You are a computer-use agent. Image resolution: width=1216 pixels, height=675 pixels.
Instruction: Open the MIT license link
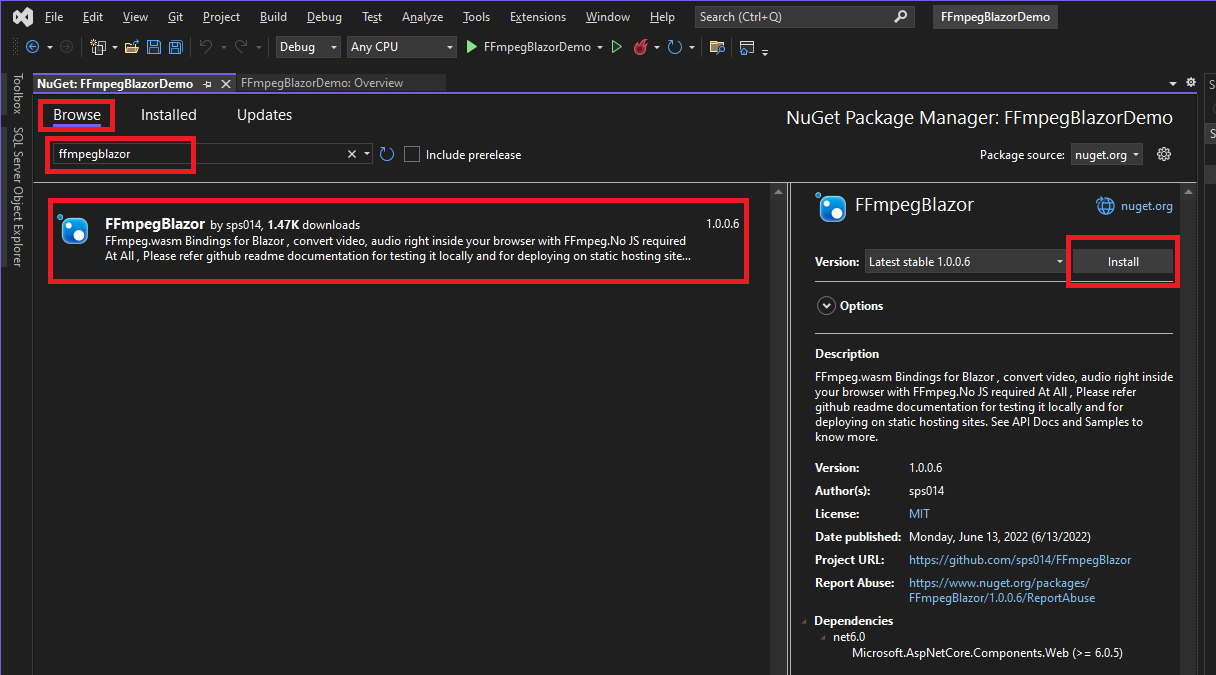[919, 514]
